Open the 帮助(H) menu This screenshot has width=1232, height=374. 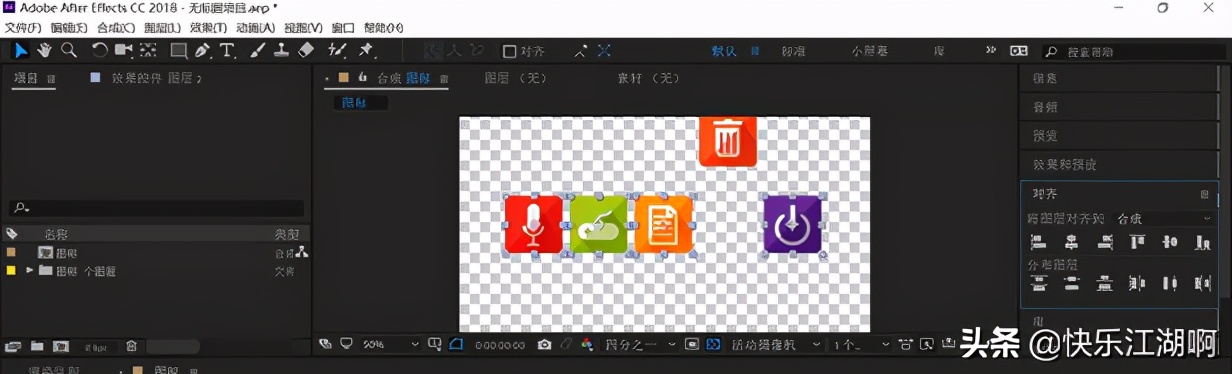click(384, 28)
